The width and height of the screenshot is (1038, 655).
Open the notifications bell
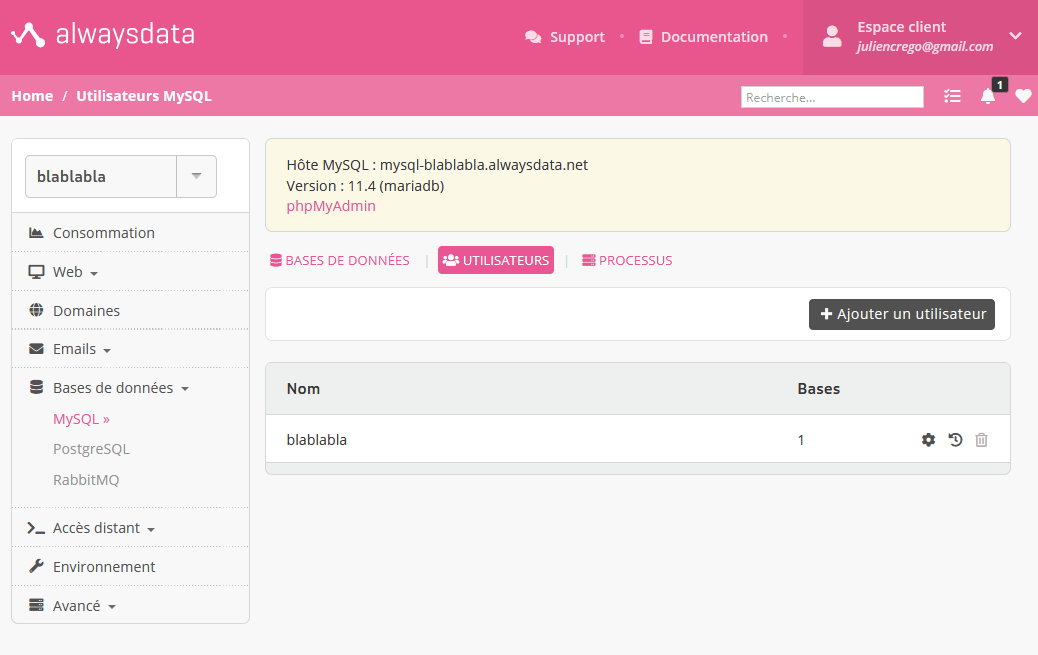click(988, 96)
